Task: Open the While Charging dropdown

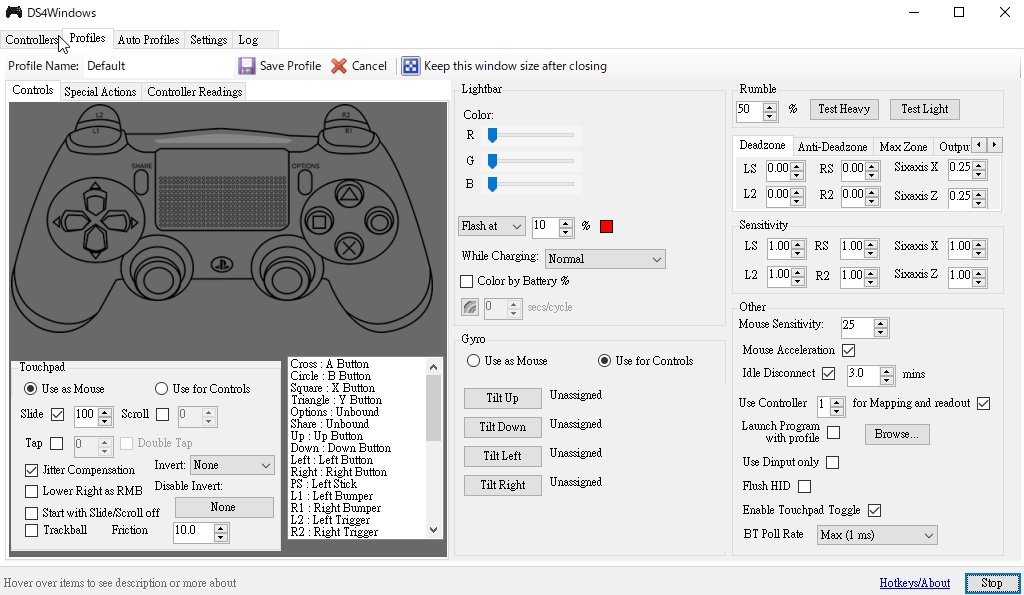Action: (x=605, y=259)
